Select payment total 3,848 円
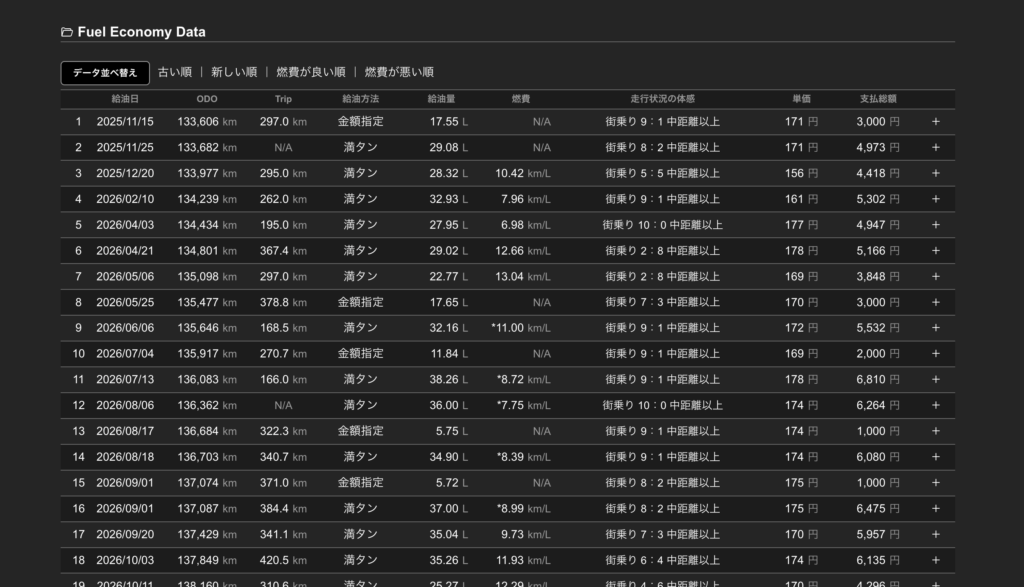The width and height of the screenshot is (1024, 587). click(878, 276)
